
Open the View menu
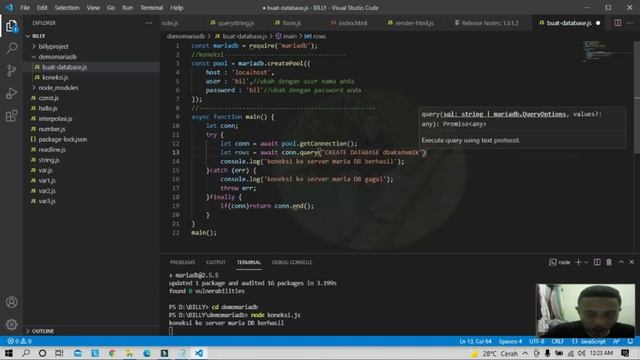click(x=93, y=8)
